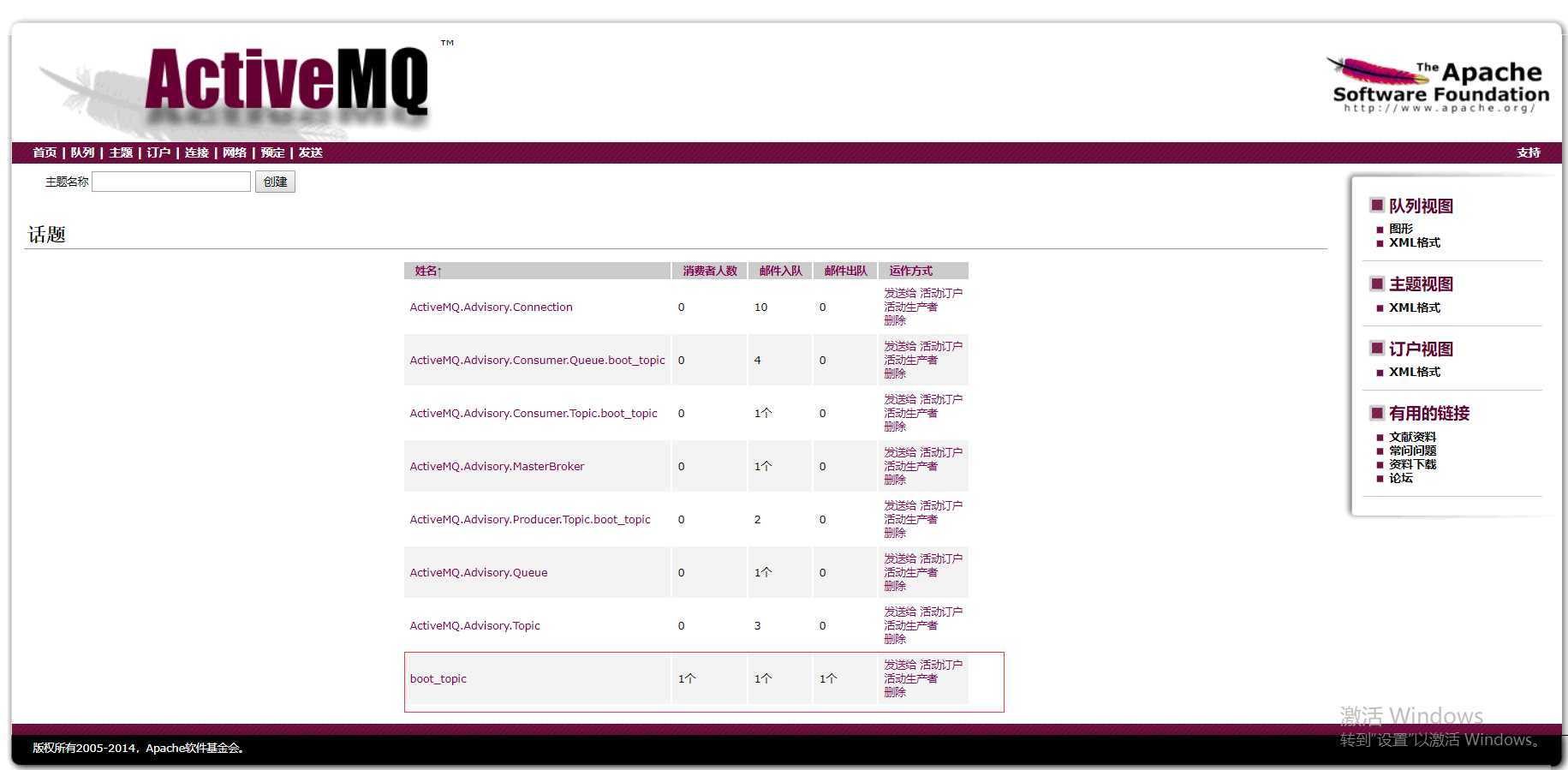Open the 资料下载 link
The image size is (1568, 770).
point(1413,464)
